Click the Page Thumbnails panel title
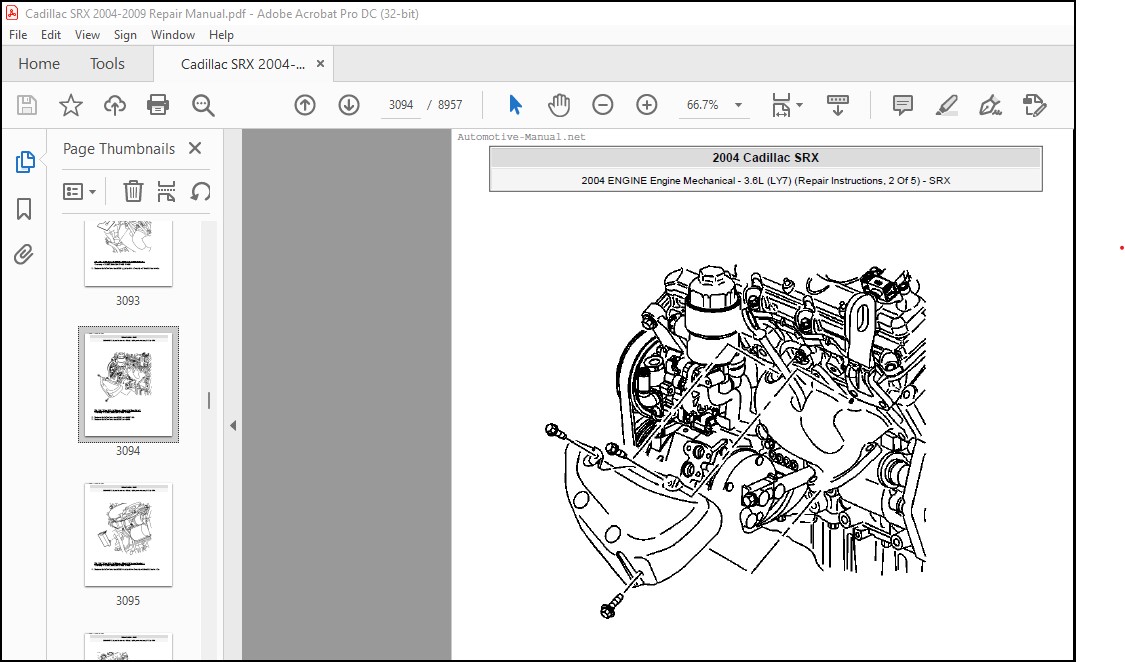The width and height of the screenshot is (1125, 662). 119,148
